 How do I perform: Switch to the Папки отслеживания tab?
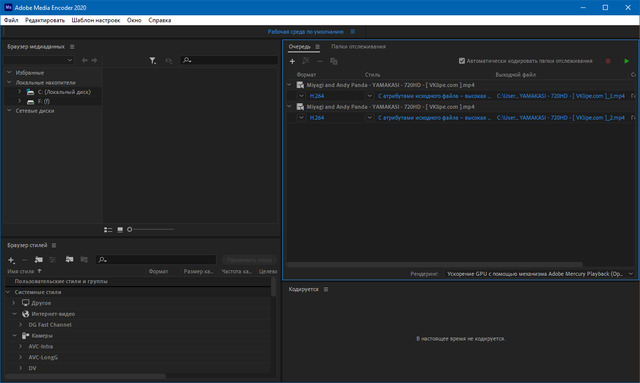(358, 47)
